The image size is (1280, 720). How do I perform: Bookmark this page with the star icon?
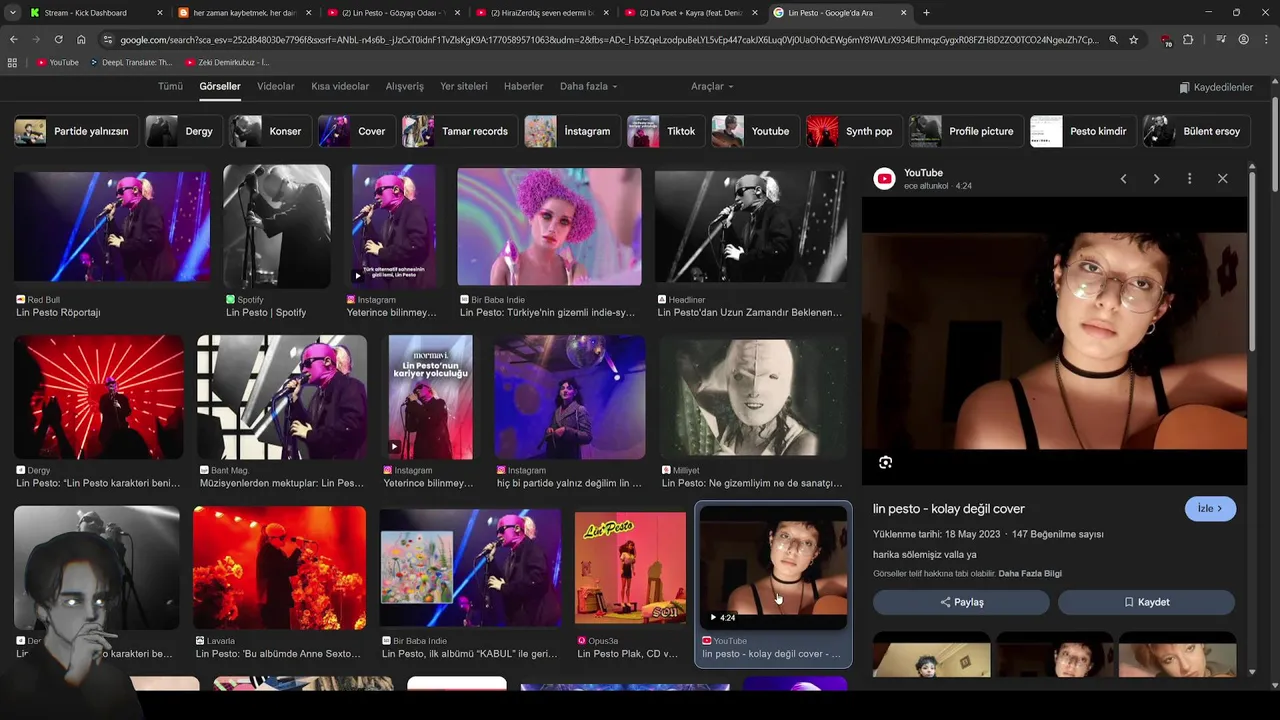[x=1133, y=40]
